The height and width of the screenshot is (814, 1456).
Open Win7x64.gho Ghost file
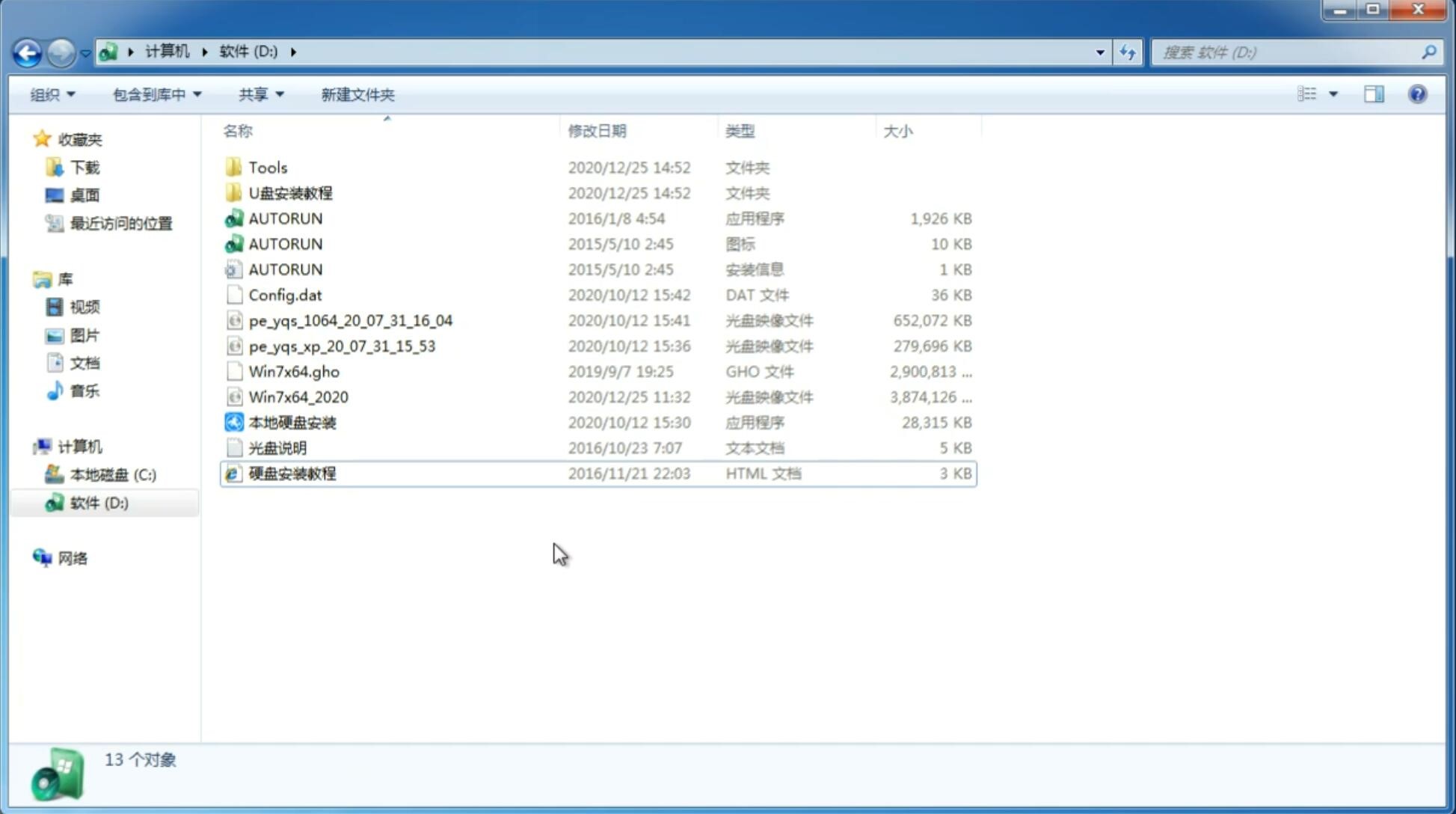[x=294, y=371]
